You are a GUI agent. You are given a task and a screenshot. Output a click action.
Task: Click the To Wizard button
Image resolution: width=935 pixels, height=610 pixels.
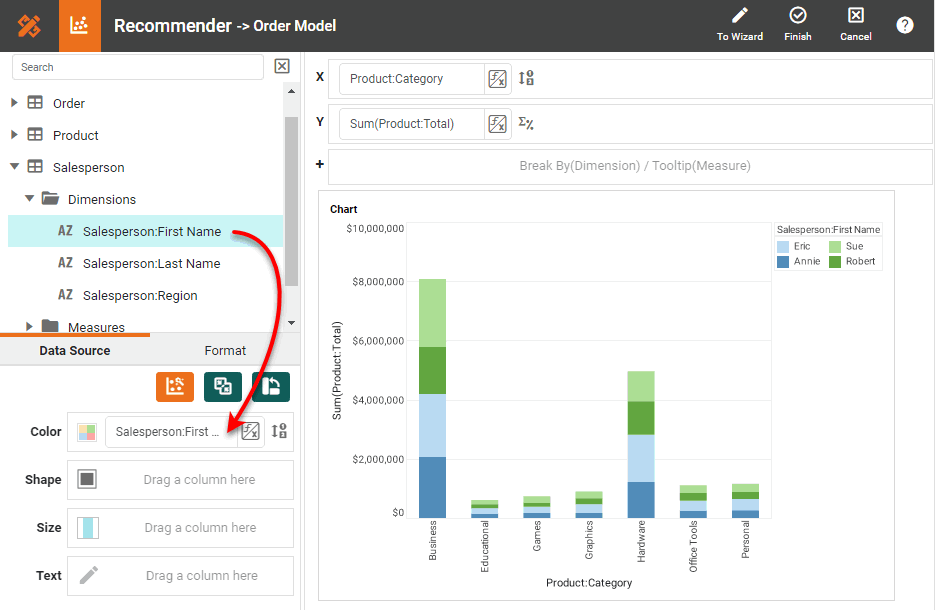point(739,25)
